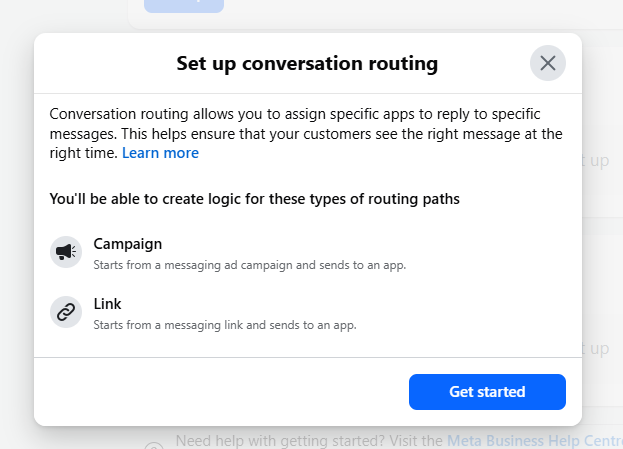This screenshot has width=623, height=449.
Task: Click the help icon beside 'Need help'
Action: (x=152, y=441)
